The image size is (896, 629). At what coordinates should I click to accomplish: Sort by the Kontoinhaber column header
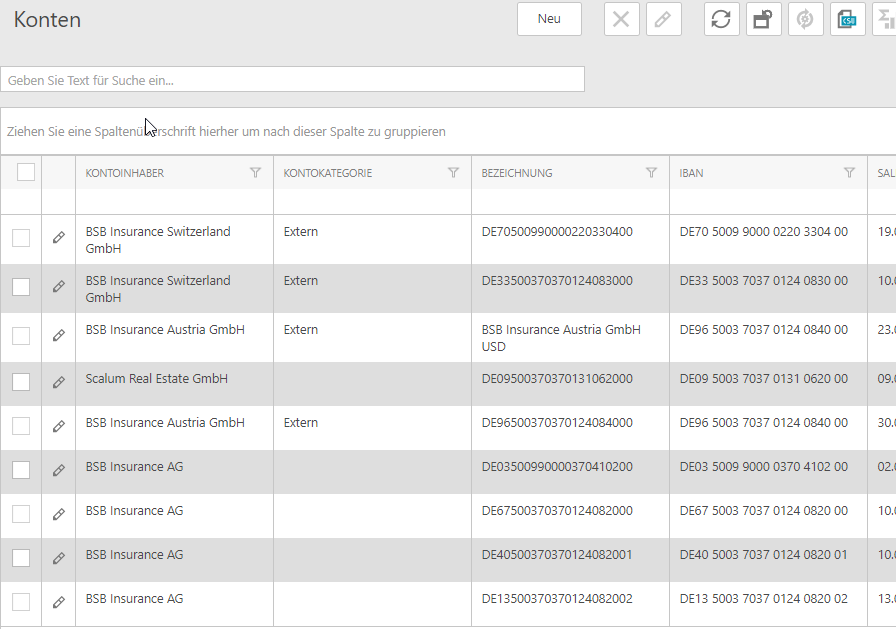point(125,173)
